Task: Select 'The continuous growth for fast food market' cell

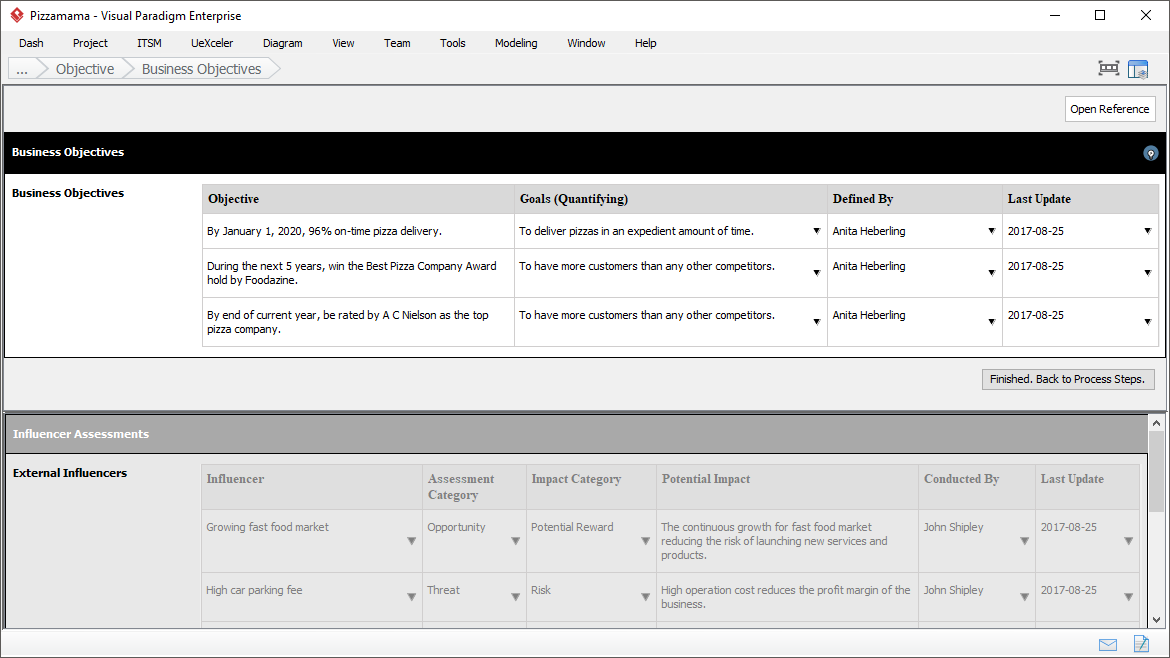Action: (x=787, y=541)
